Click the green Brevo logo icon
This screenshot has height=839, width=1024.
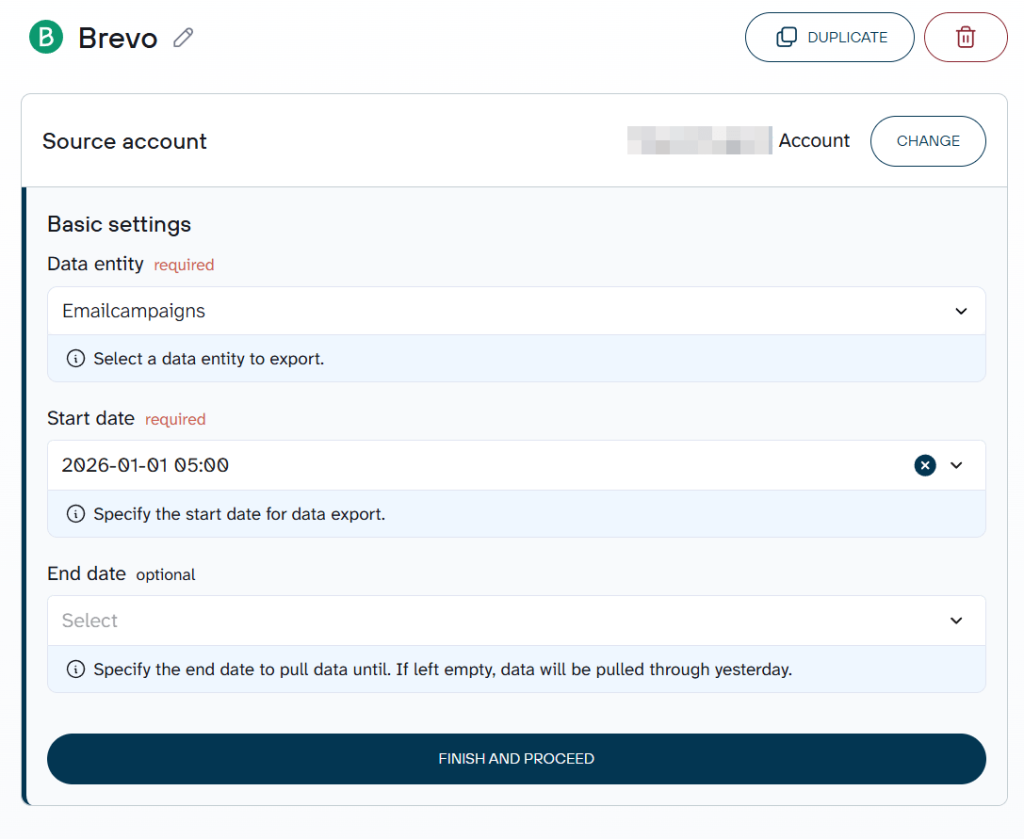pos(45,38)
